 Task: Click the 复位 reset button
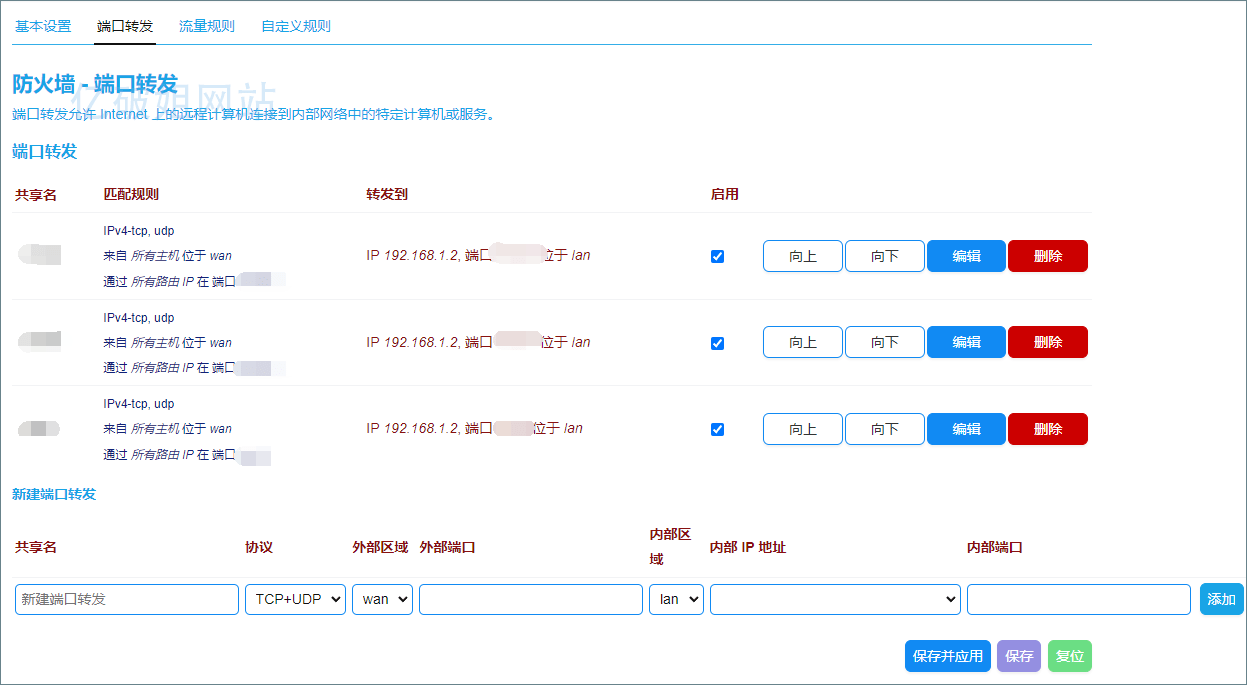[1069, 656]
